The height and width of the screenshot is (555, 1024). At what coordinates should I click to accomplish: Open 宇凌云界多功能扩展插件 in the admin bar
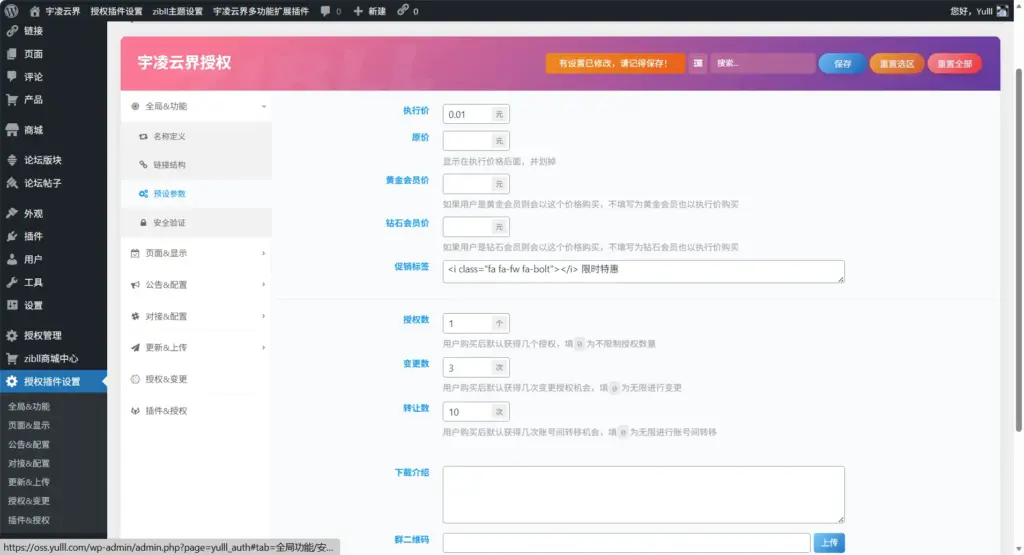[x=261, y=11]
